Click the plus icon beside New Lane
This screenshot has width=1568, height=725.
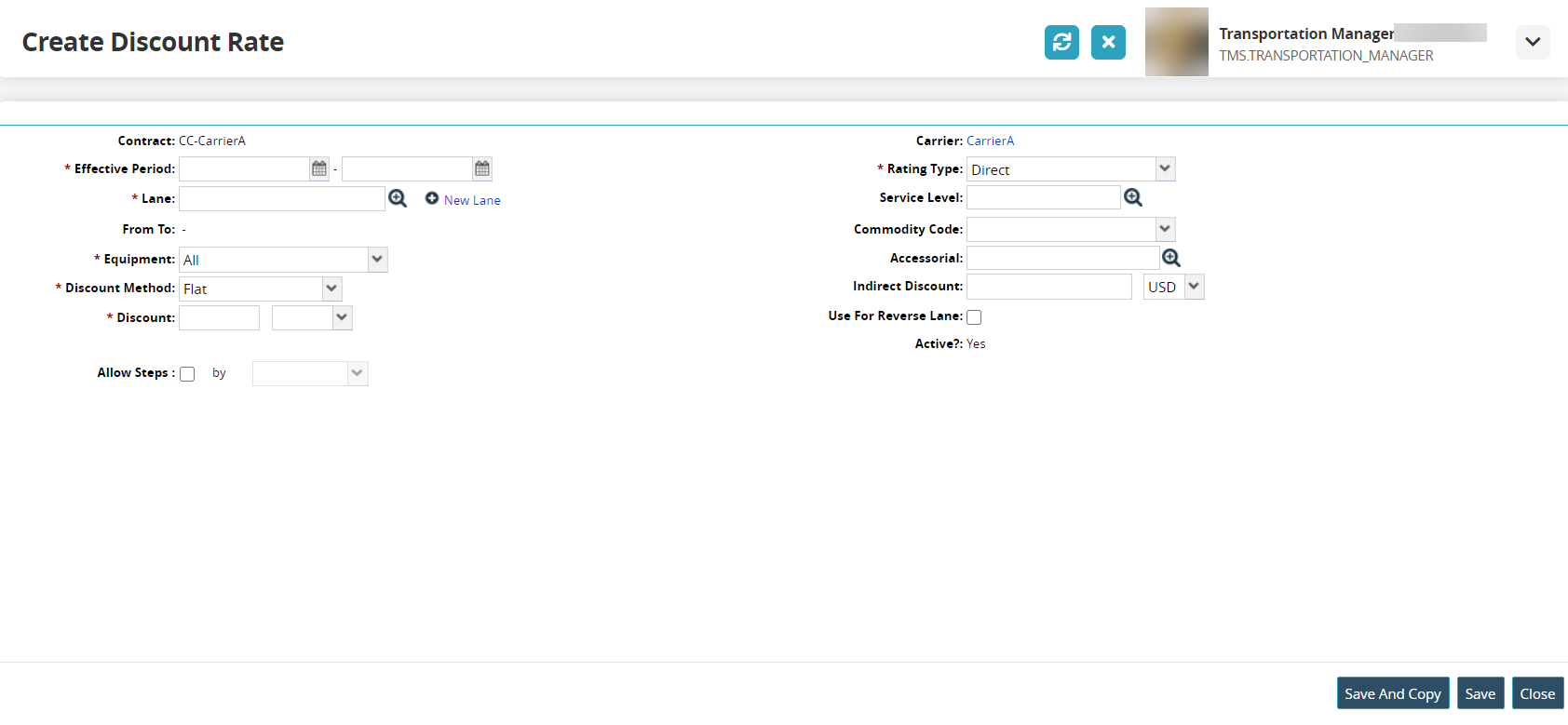click(x=432, y=198)
